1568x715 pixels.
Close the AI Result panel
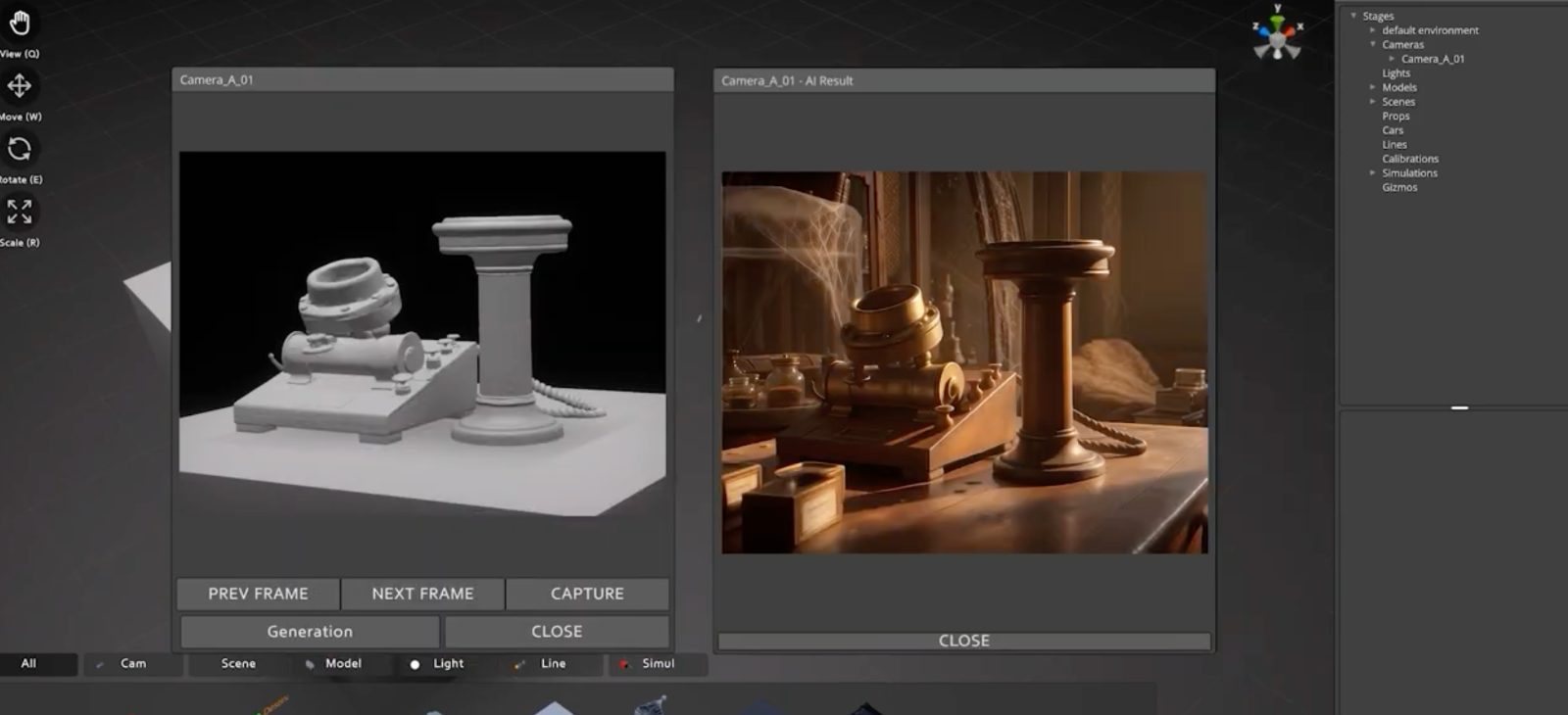click(x=964, y=641)
